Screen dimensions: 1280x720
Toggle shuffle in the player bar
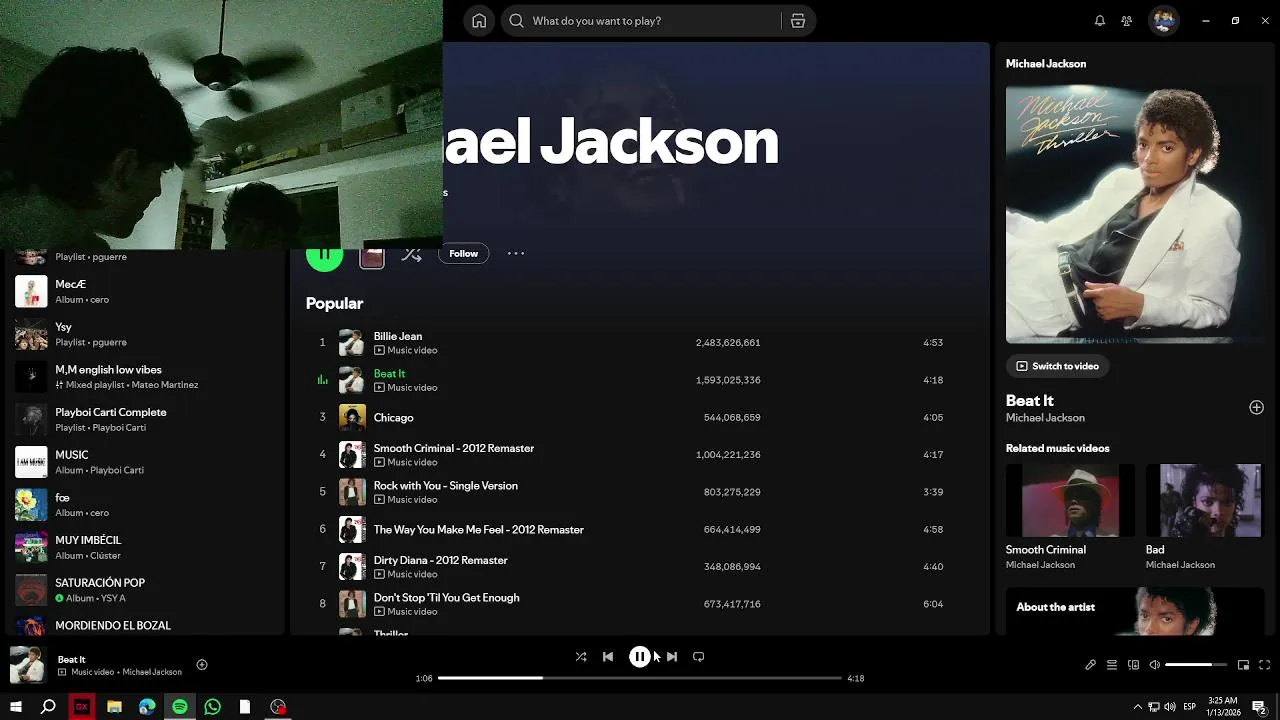[x=581, y=657]
